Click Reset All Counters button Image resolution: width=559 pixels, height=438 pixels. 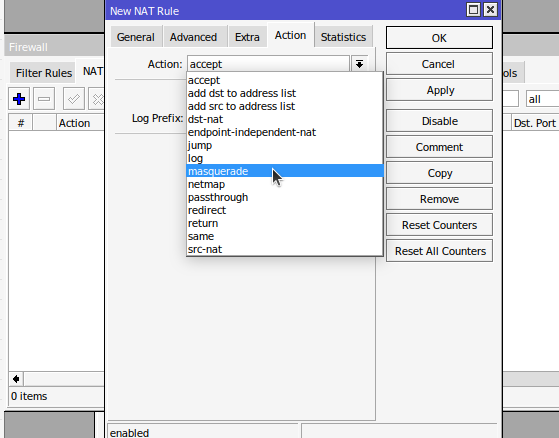439,251
